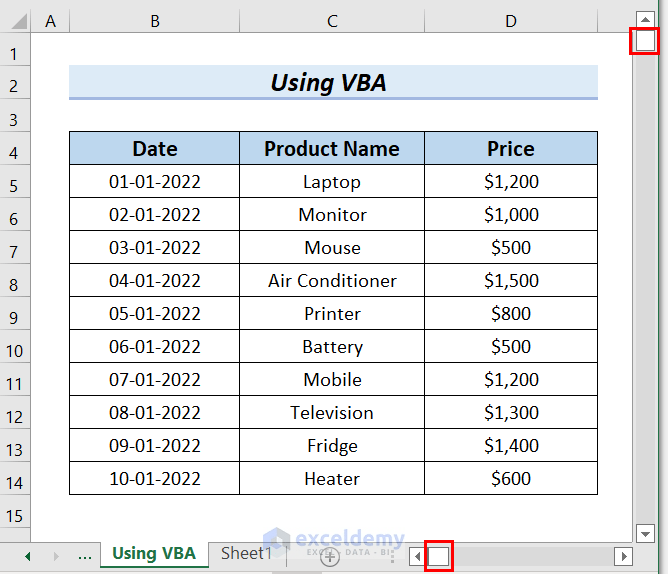Screen dimensions: 668x574
Task: Select the cell with 10-01-2022
Action: click(155, 479)
